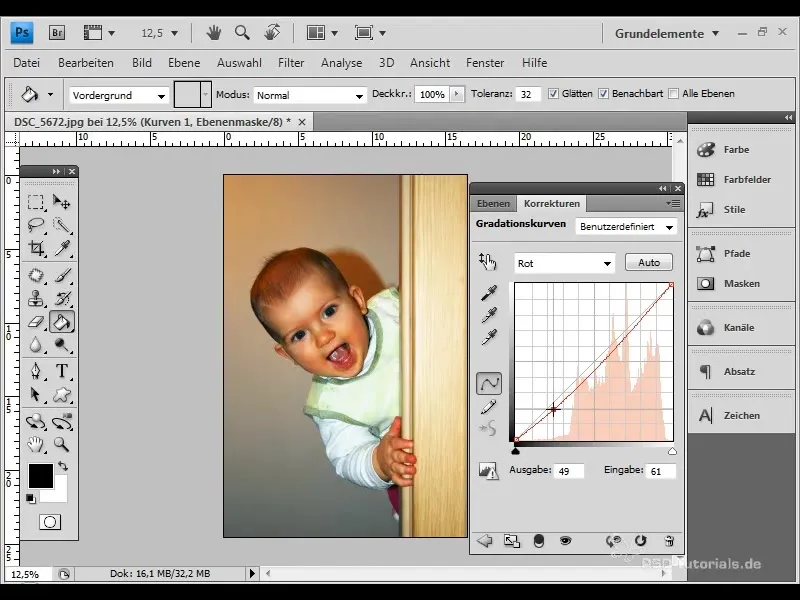Toggle the Benachbart checkbox
This screenshot has width=800, height=600.
(604, 94)
